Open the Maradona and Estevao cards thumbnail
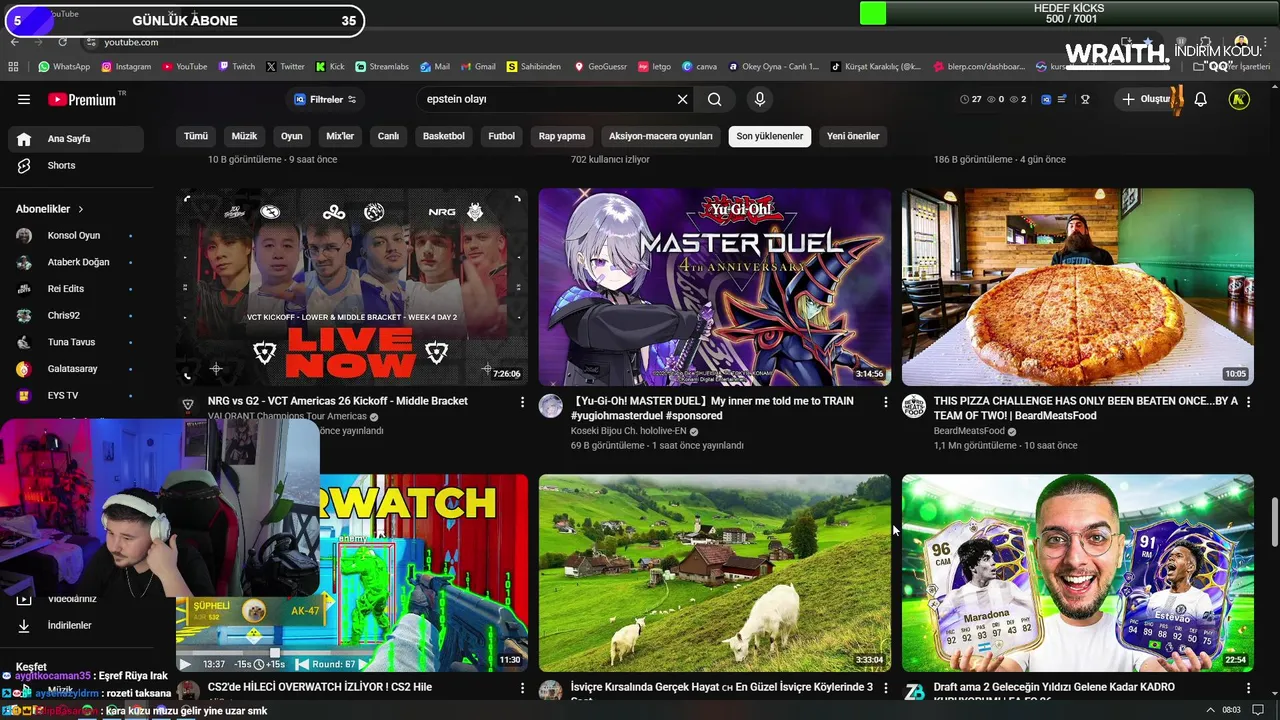This screenshot has width=1280, height=720. [1077, 573]
